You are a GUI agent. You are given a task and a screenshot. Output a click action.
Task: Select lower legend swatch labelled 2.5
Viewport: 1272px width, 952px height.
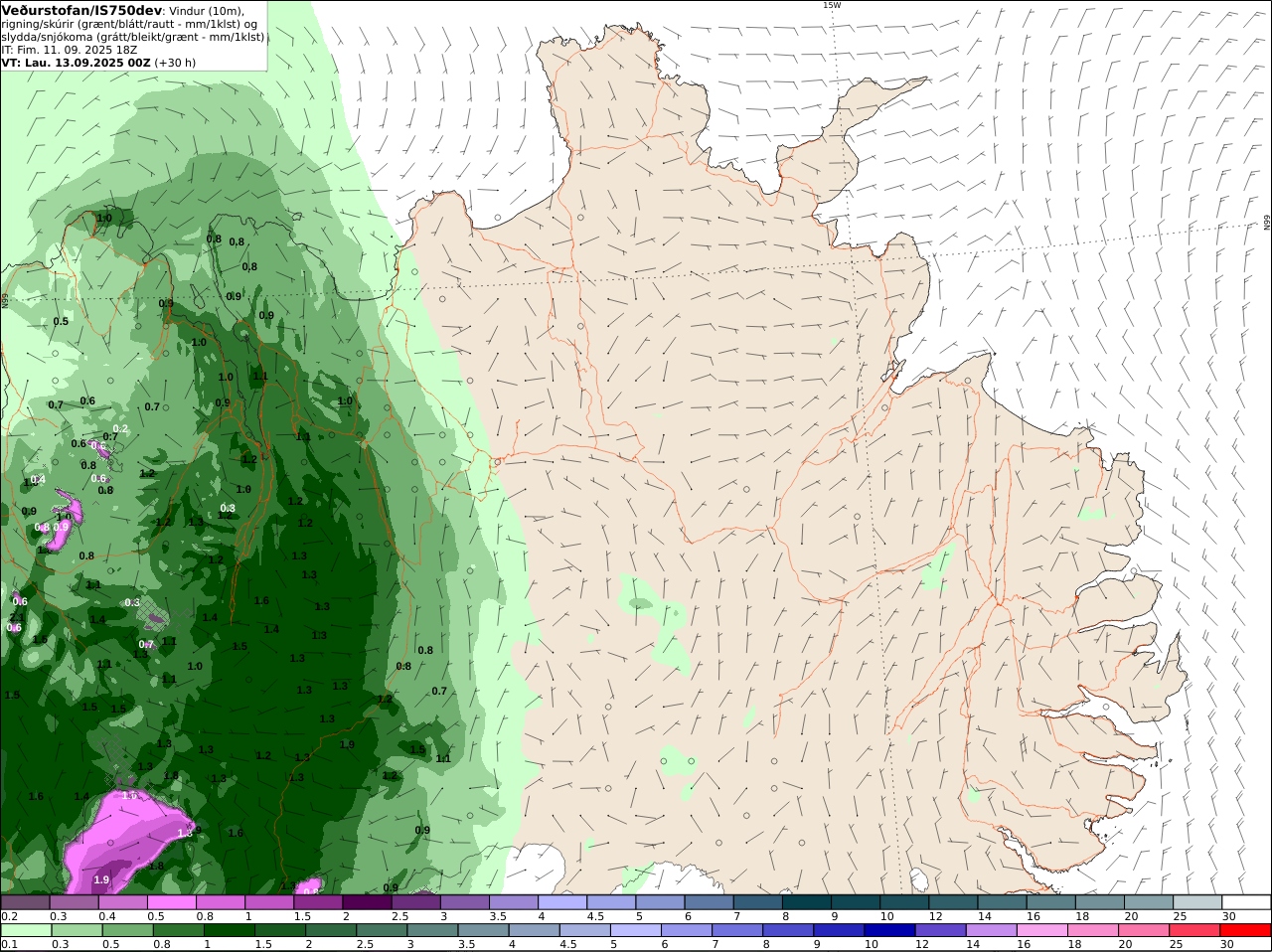pos(382,930)
